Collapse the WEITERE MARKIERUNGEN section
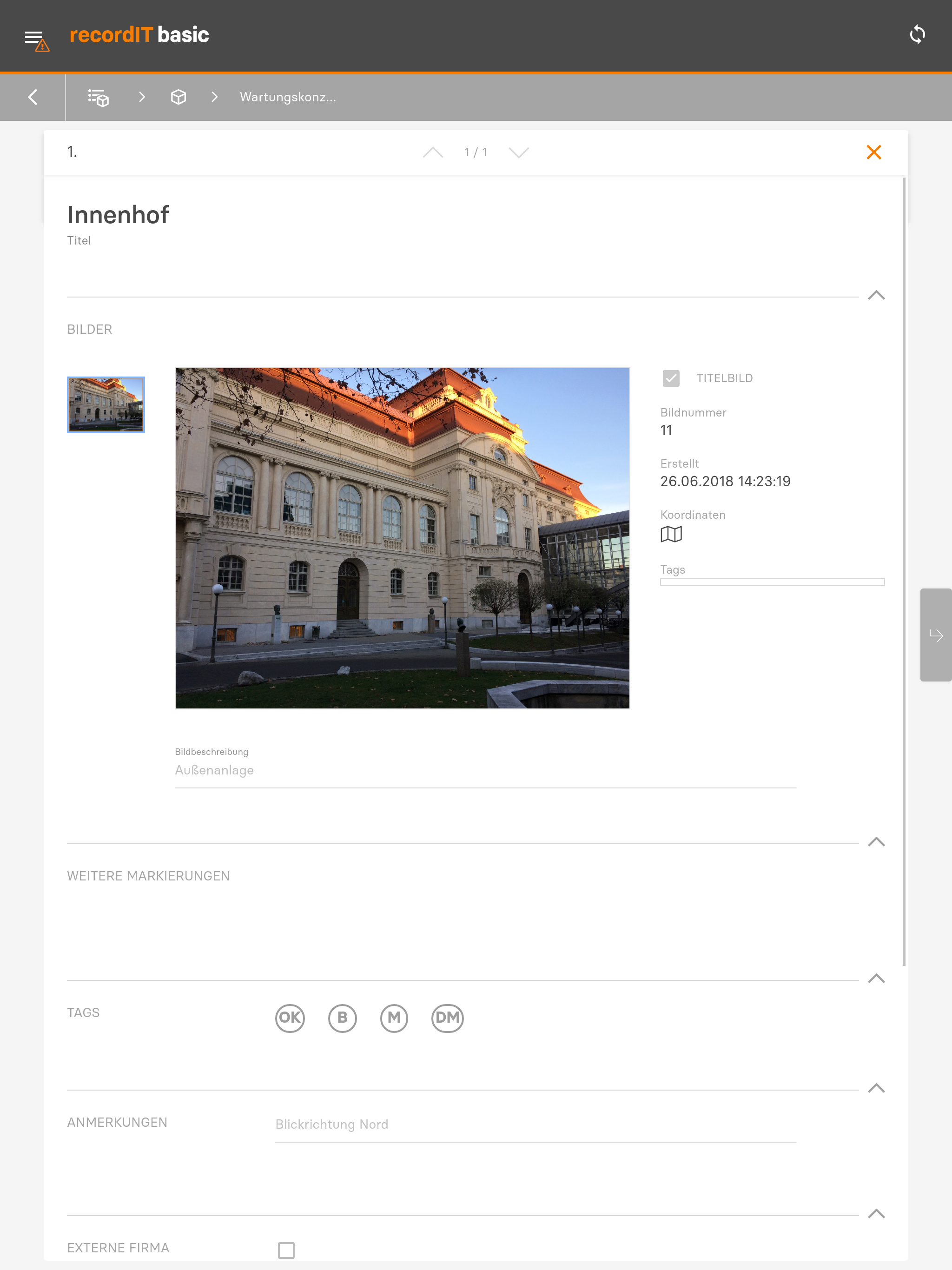 click(x=876, y=842)
